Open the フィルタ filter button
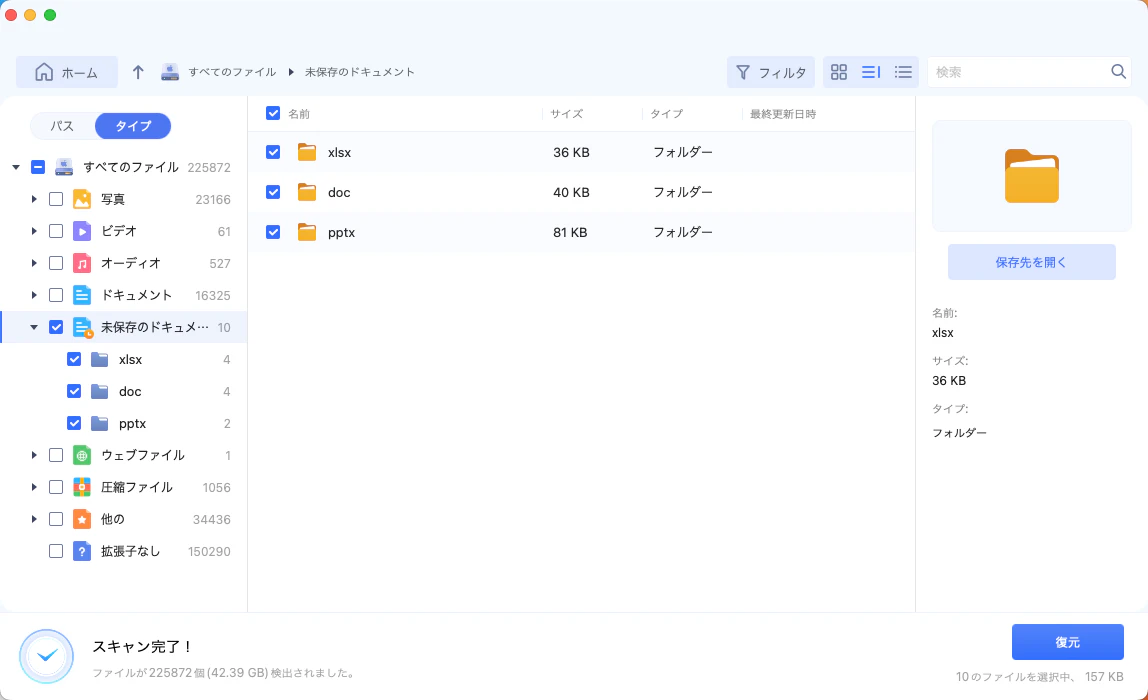Screen dimensions: 1148x700 (771, 72)
